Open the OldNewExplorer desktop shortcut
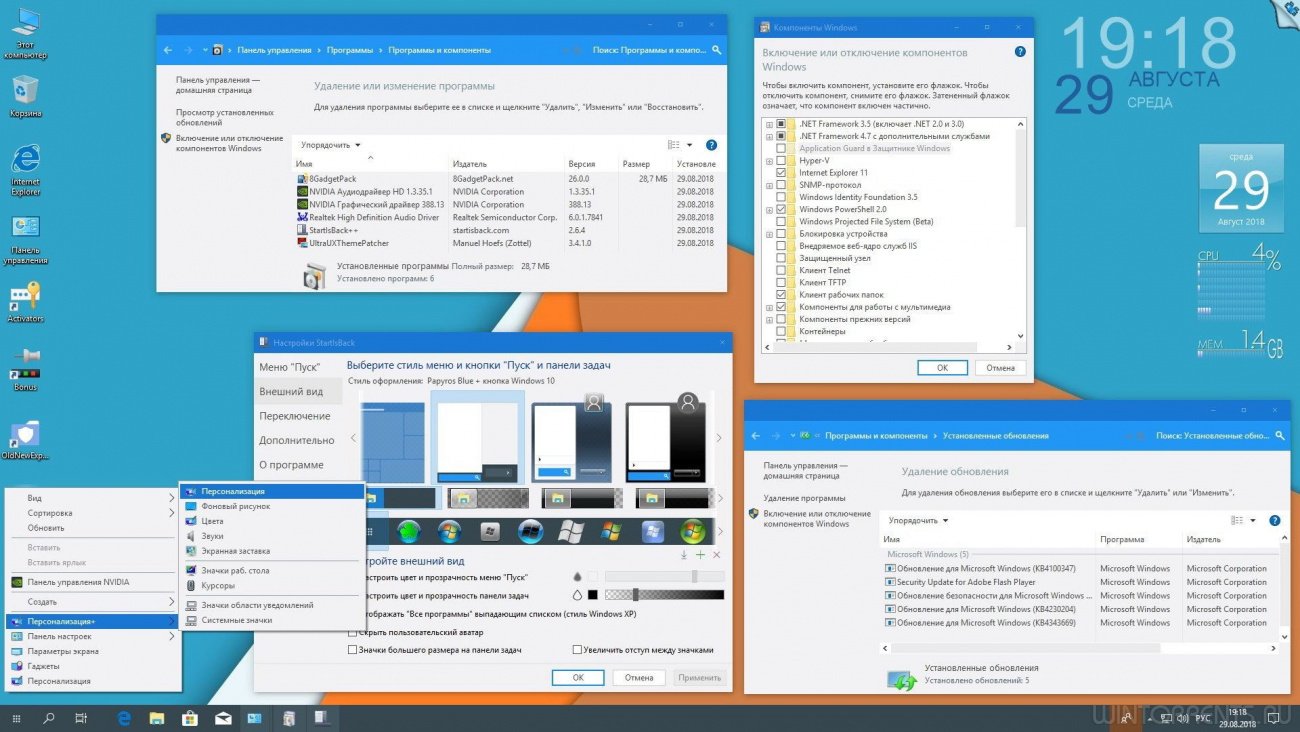The height and width of the screenshot is (732, 1300). tap(25, 439)
